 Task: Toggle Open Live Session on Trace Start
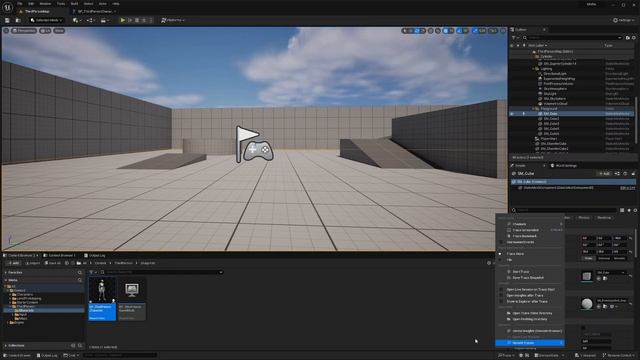click(501, 289)
